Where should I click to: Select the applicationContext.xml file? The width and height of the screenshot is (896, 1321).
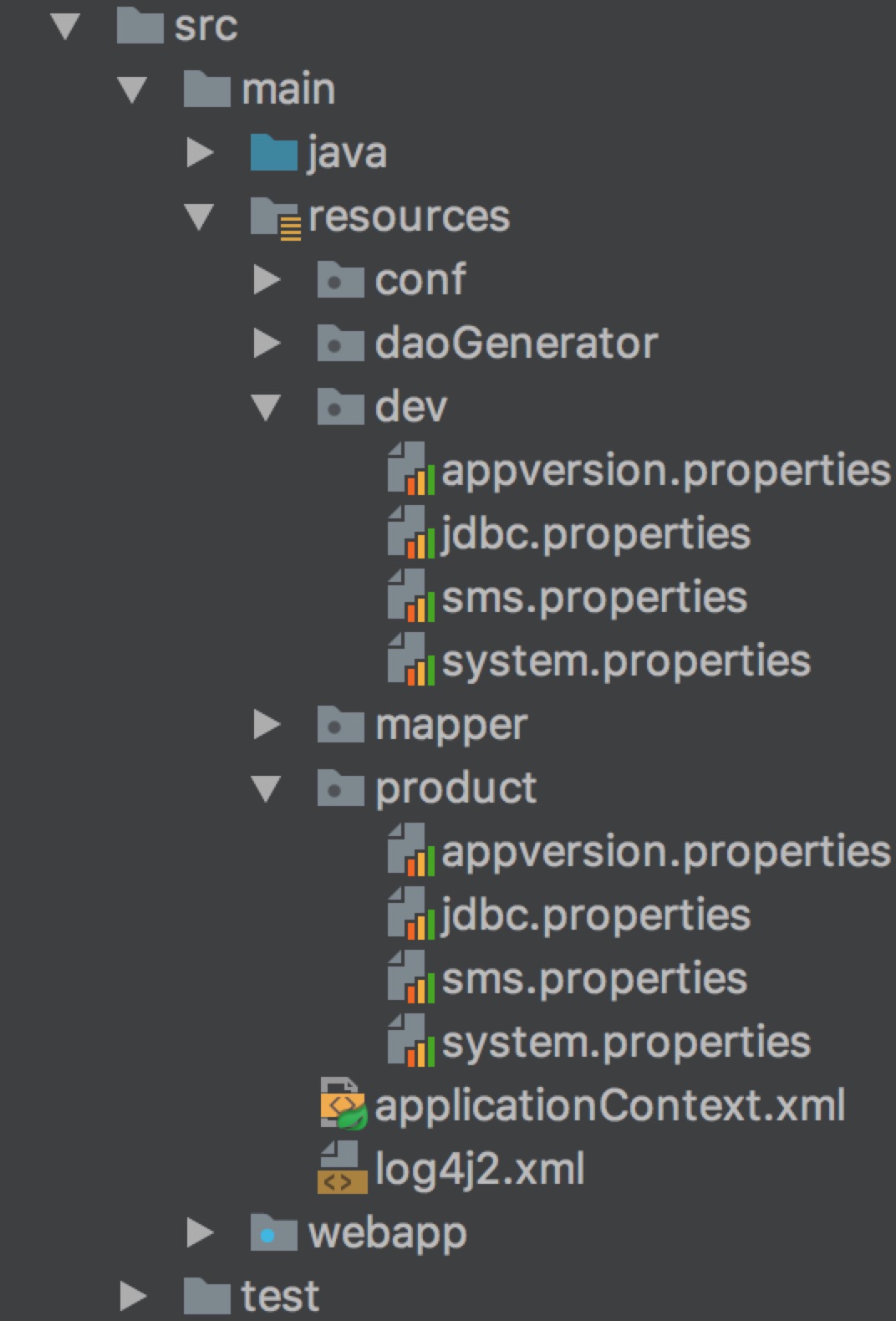point(610,1105)
